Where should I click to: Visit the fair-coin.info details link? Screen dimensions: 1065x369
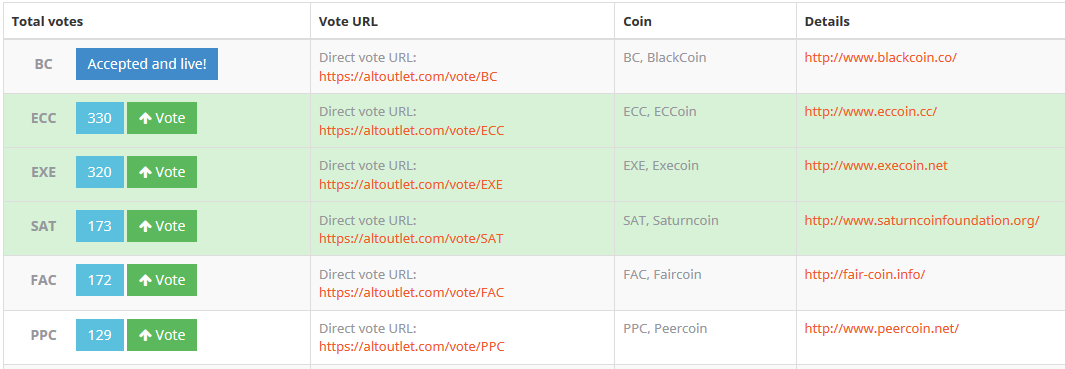[865, 275]
